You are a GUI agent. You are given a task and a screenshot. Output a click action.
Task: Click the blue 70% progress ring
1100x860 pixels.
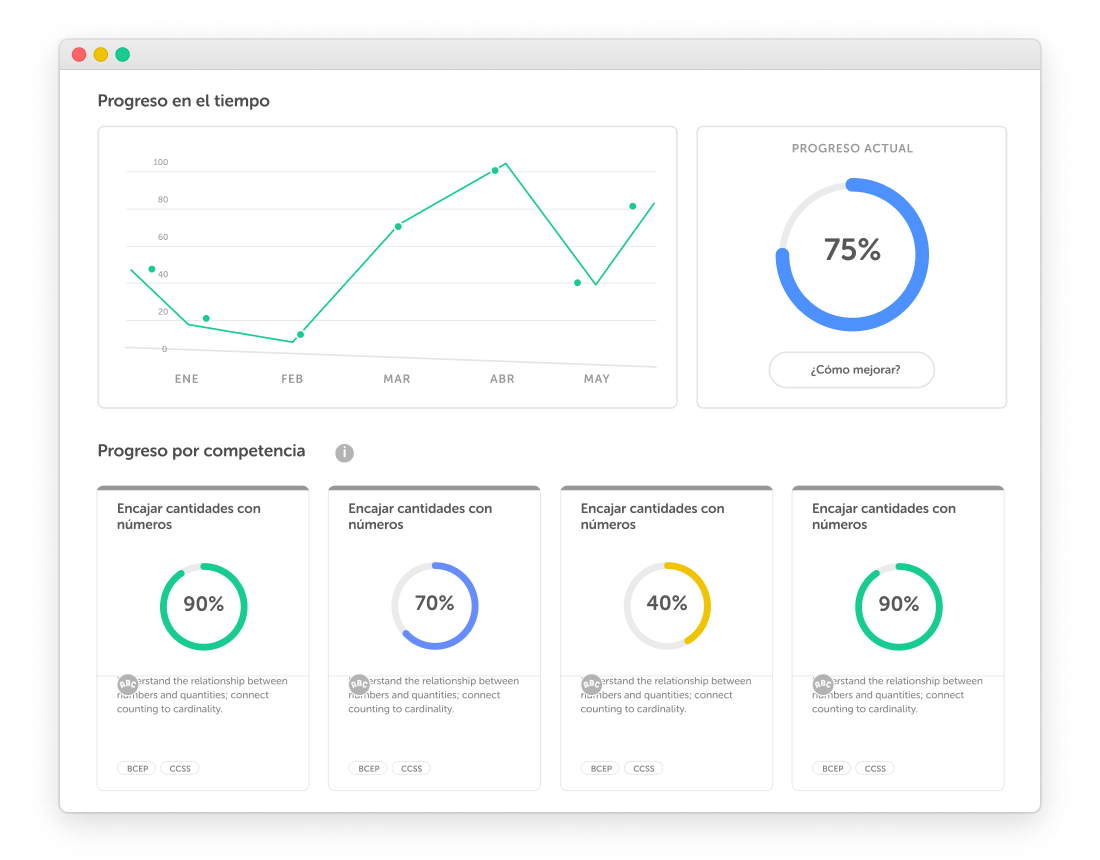(435, 605)
